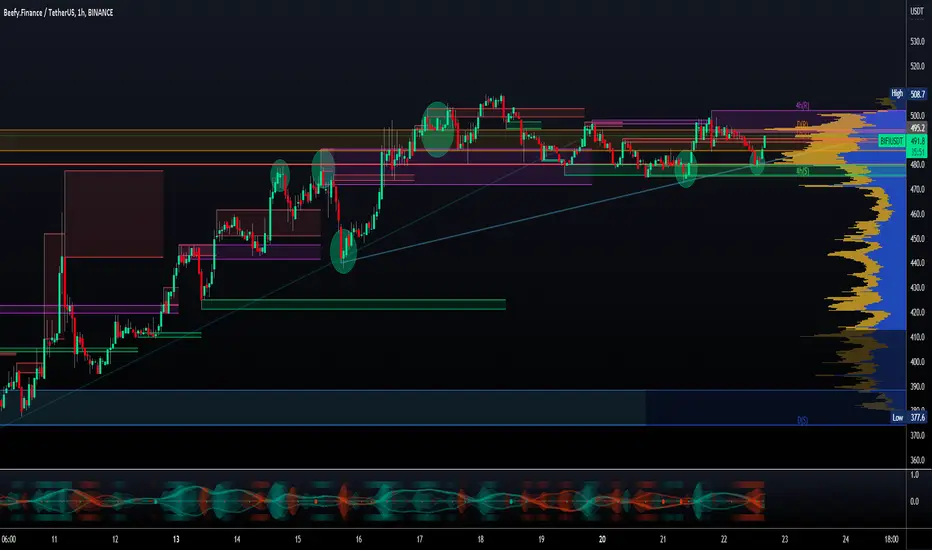The height and width of the screenshot is (550, 932).
Task: Select the blue D(S) support label
Action: coord(802,420)
